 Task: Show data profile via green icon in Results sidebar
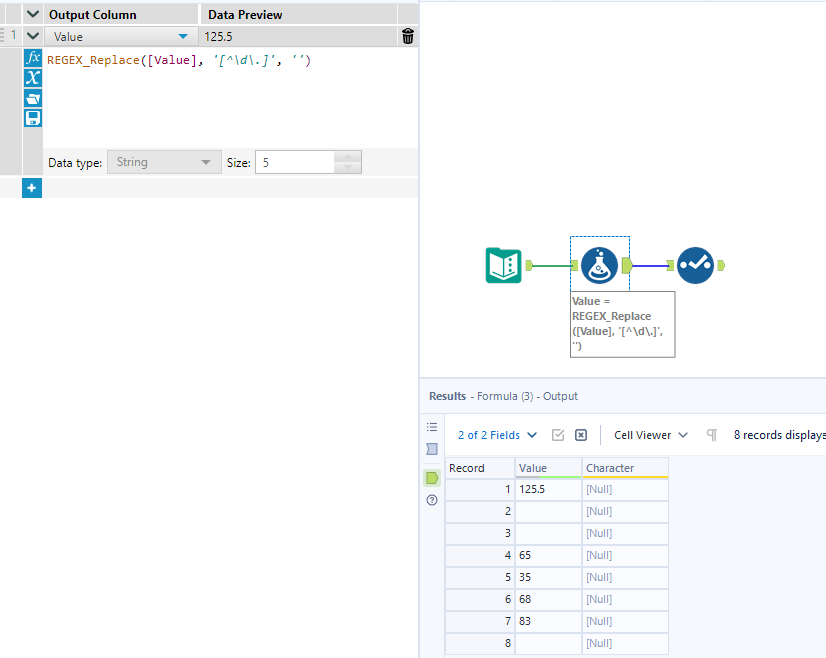click(431, 477)
